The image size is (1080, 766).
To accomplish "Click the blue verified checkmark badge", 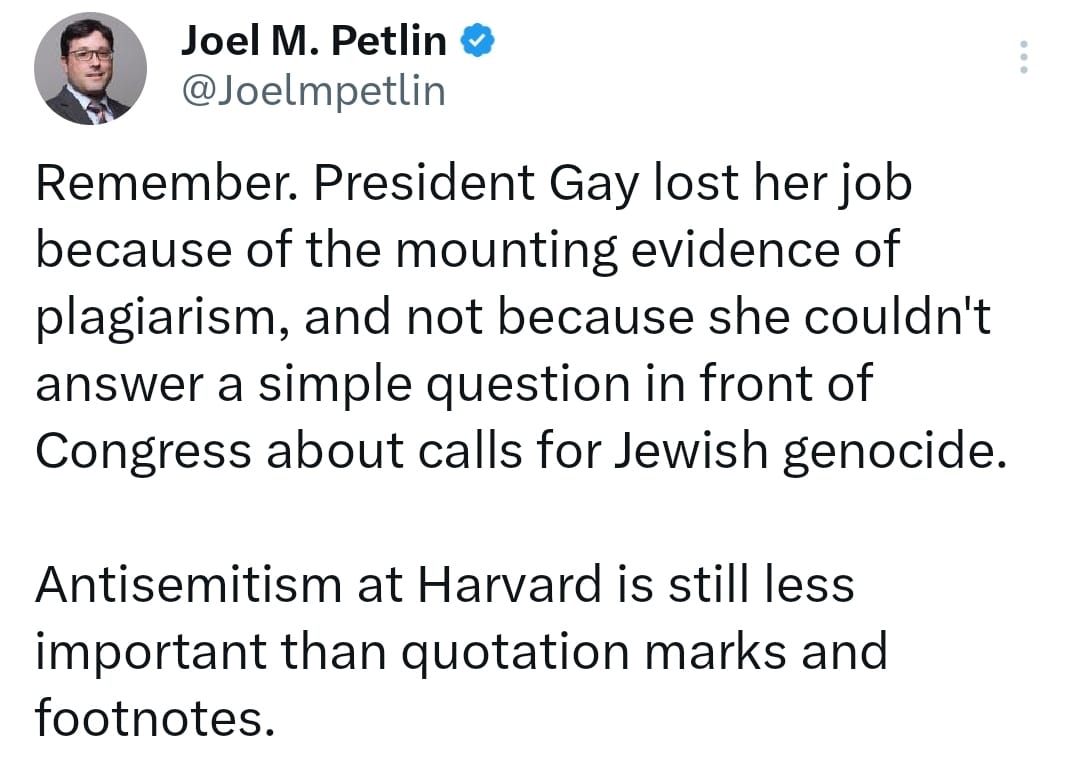I will coord(475,41).
